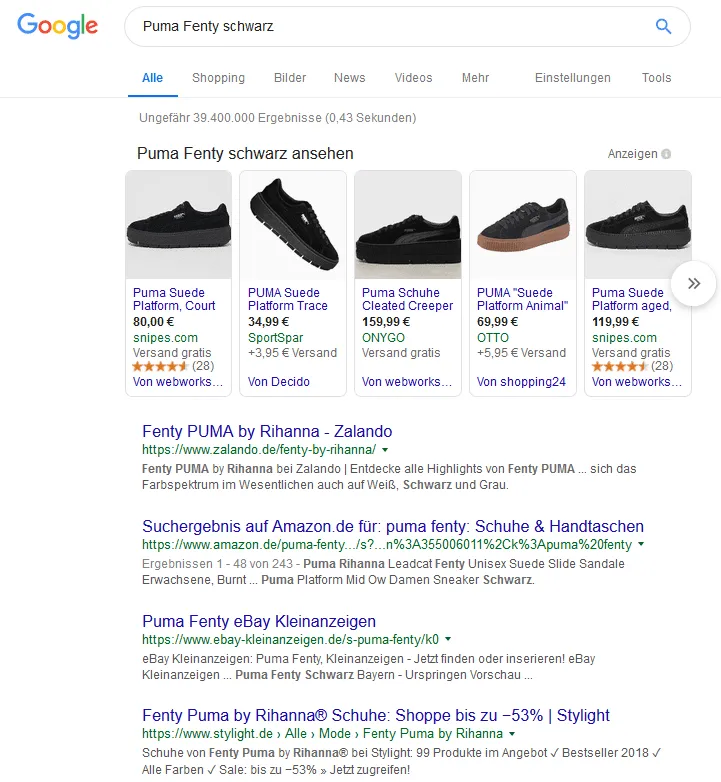Screen dimensions: 721x782
Task: Click price 34,99 € text
Action: (x=268, y=322)
